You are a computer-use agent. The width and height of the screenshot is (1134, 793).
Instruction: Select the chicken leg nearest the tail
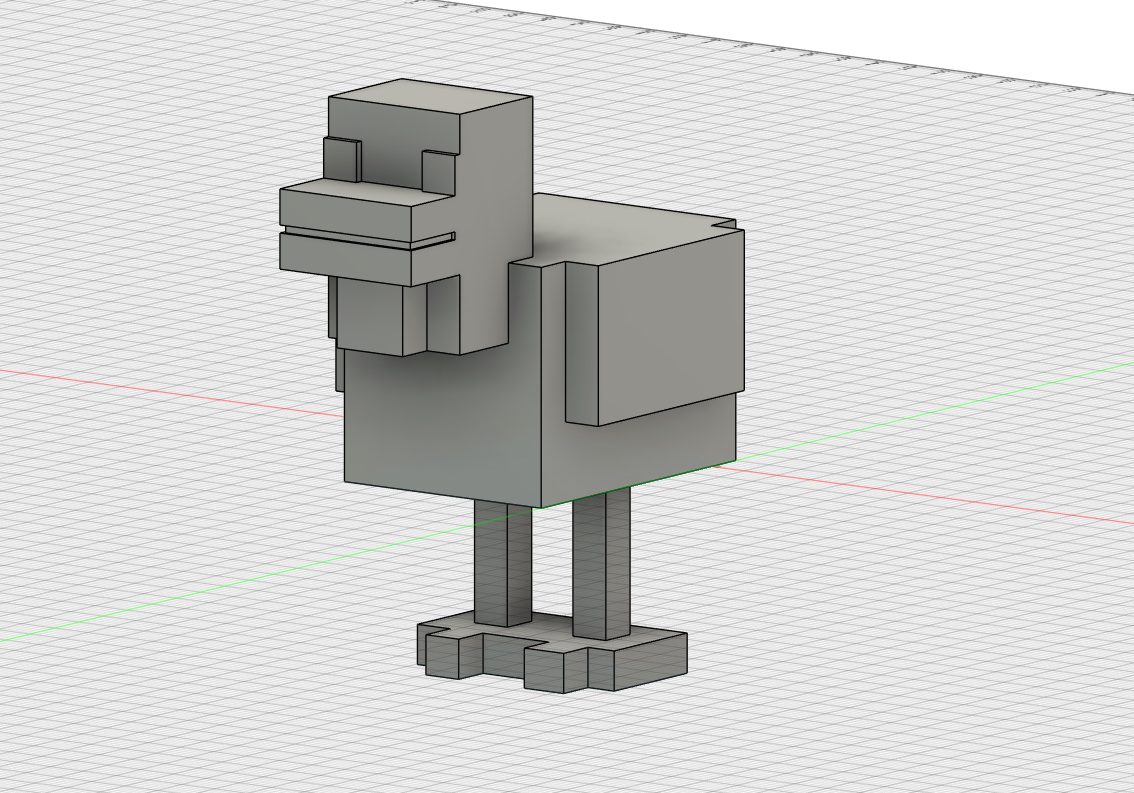[x=601, y=564]
